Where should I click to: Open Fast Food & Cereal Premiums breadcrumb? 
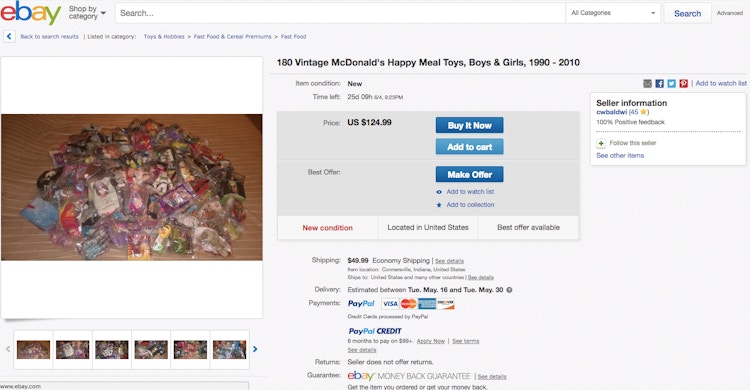[x=232, y=36]
